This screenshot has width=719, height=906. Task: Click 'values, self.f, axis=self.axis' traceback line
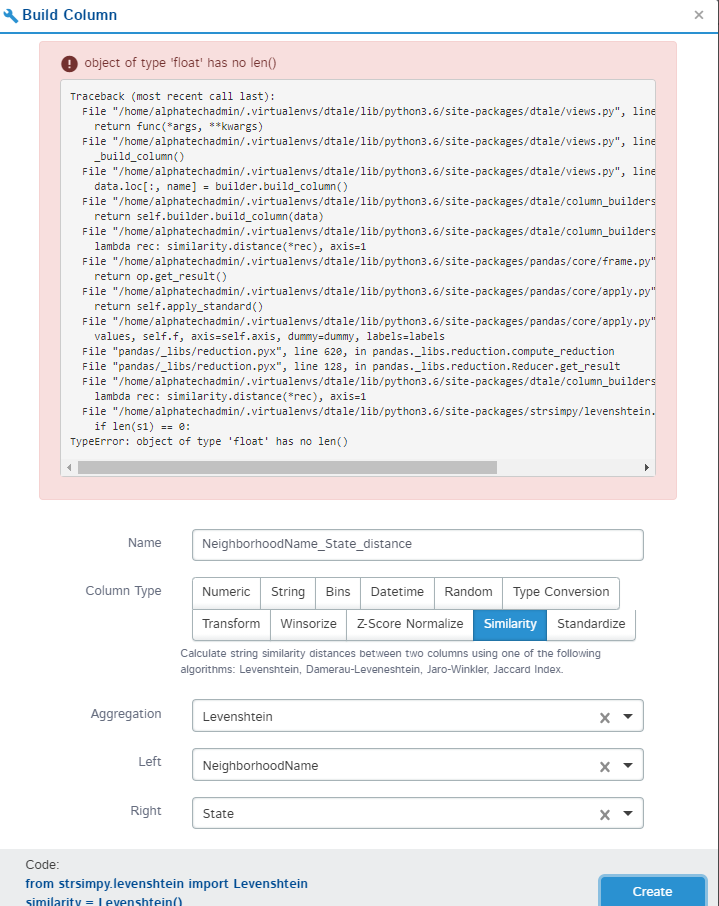pyautogui.click(x=269, y=336)
